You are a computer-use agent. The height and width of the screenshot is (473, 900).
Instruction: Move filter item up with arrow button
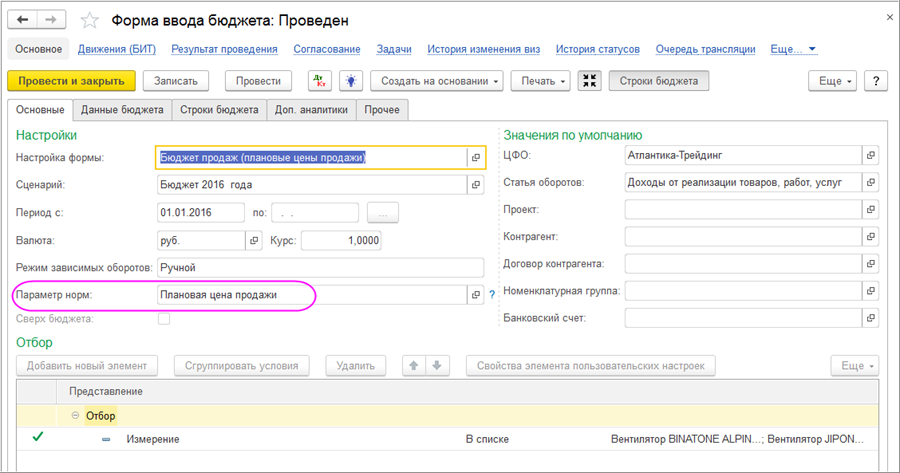click(412, 366)
